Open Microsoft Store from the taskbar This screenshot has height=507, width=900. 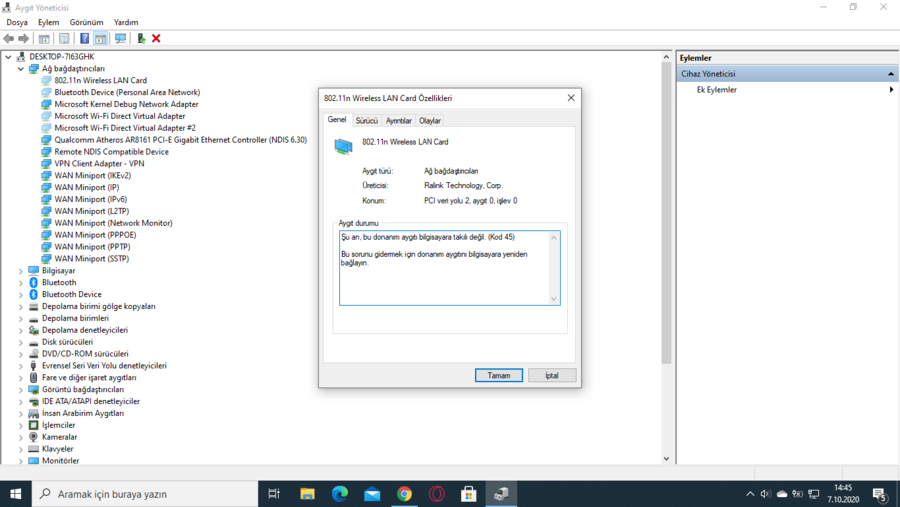click(x=468, y=494)
